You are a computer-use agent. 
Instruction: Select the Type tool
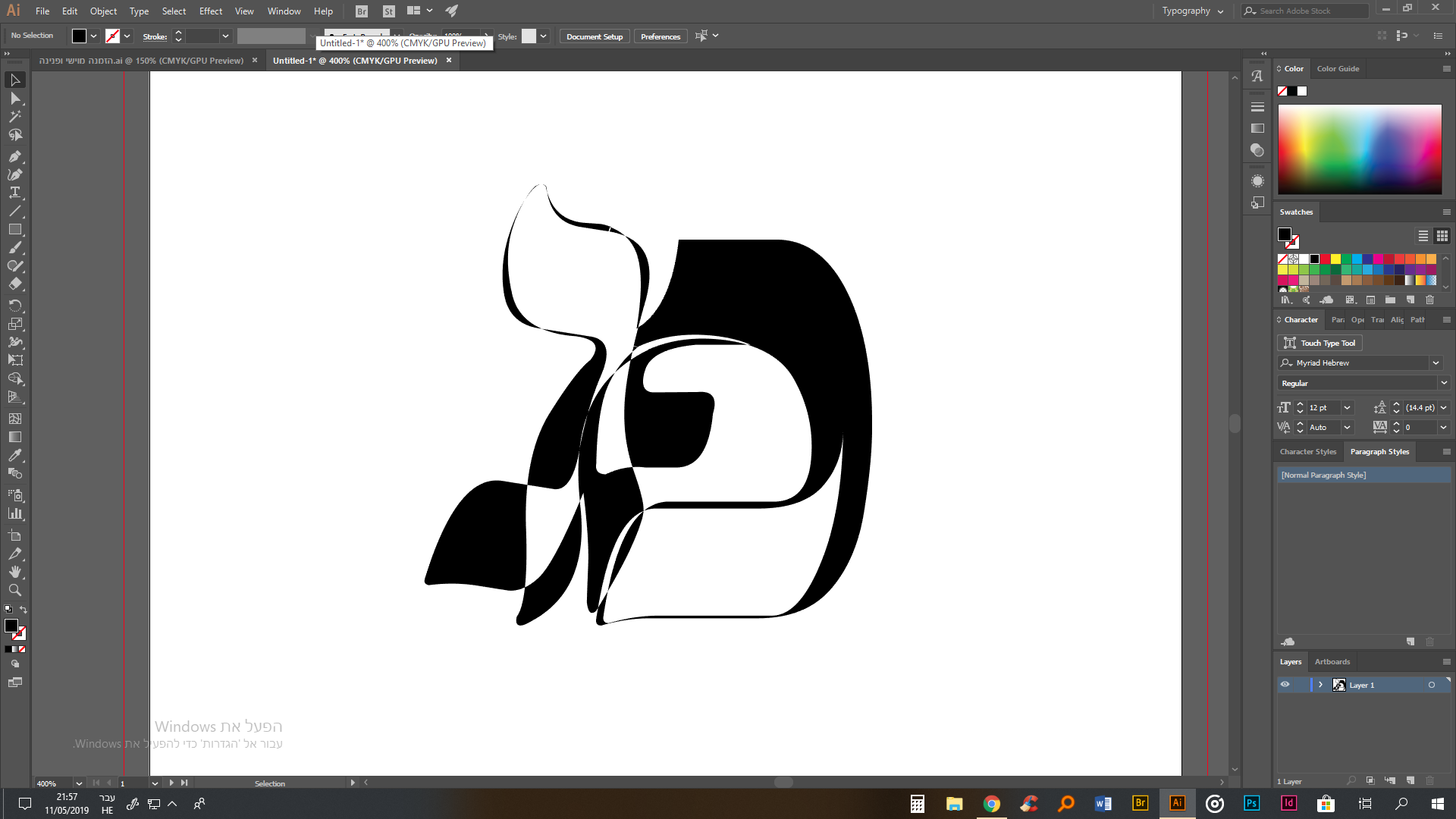pos(15,192)
